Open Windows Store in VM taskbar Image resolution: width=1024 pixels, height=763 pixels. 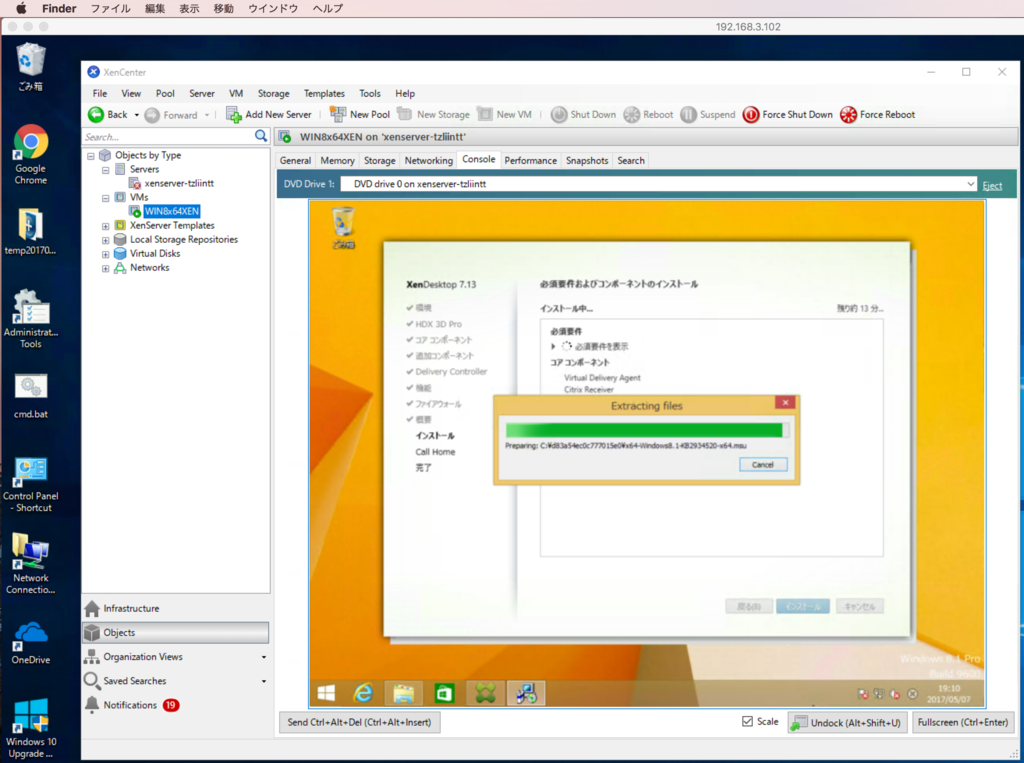click(x=444, y=693)
